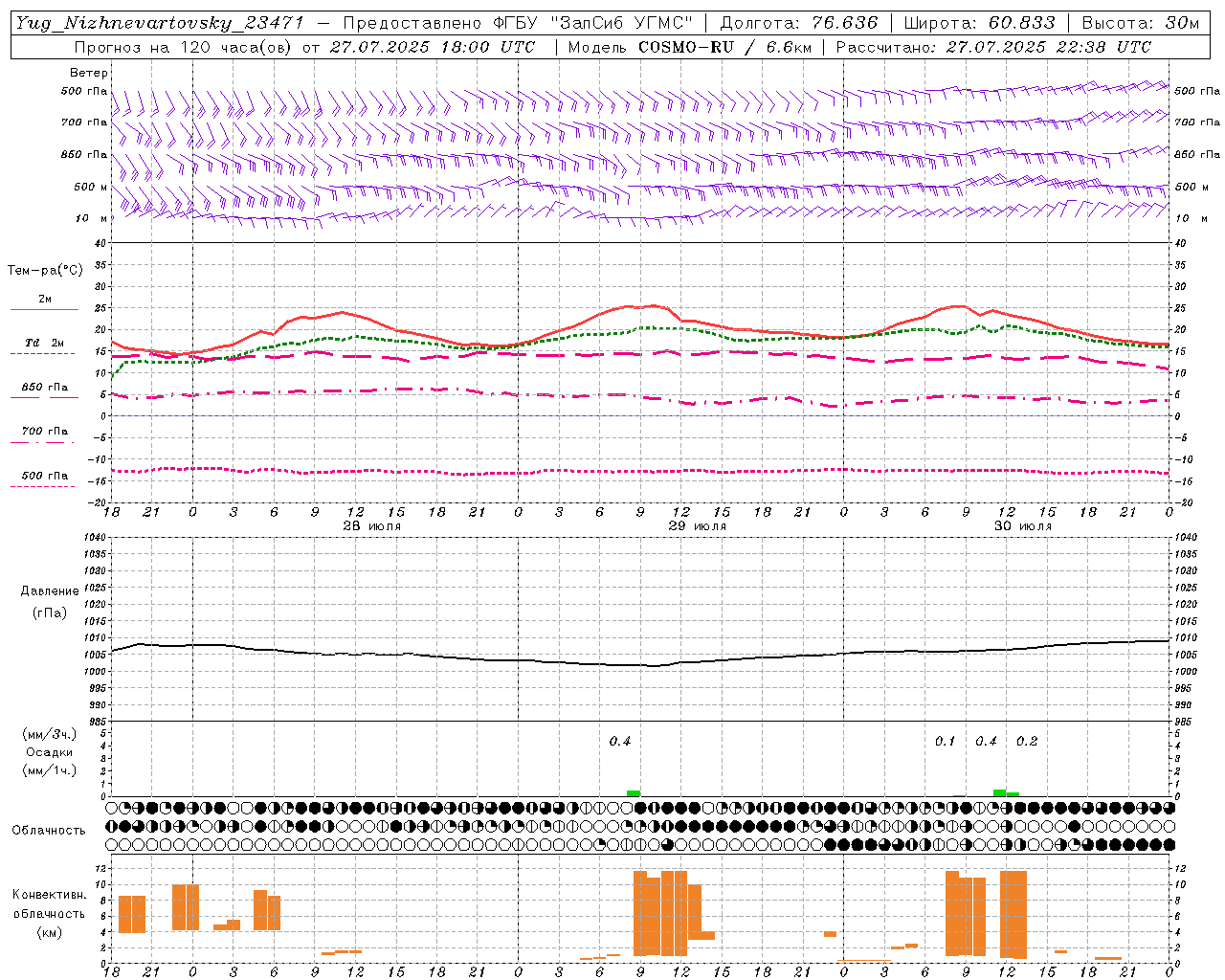Viewport: 1225px width, 980px height.
Task: Click the (гПа) unit under Давление
Action: pyautogui.click(x=50, y=612)
